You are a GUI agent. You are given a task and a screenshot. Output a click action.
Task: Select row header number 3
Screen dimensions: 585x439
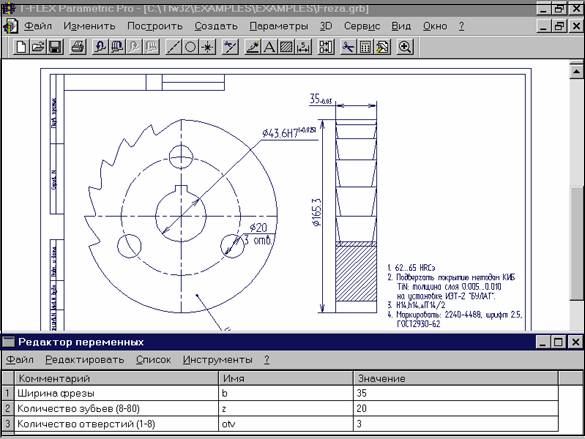pos(7,423)
